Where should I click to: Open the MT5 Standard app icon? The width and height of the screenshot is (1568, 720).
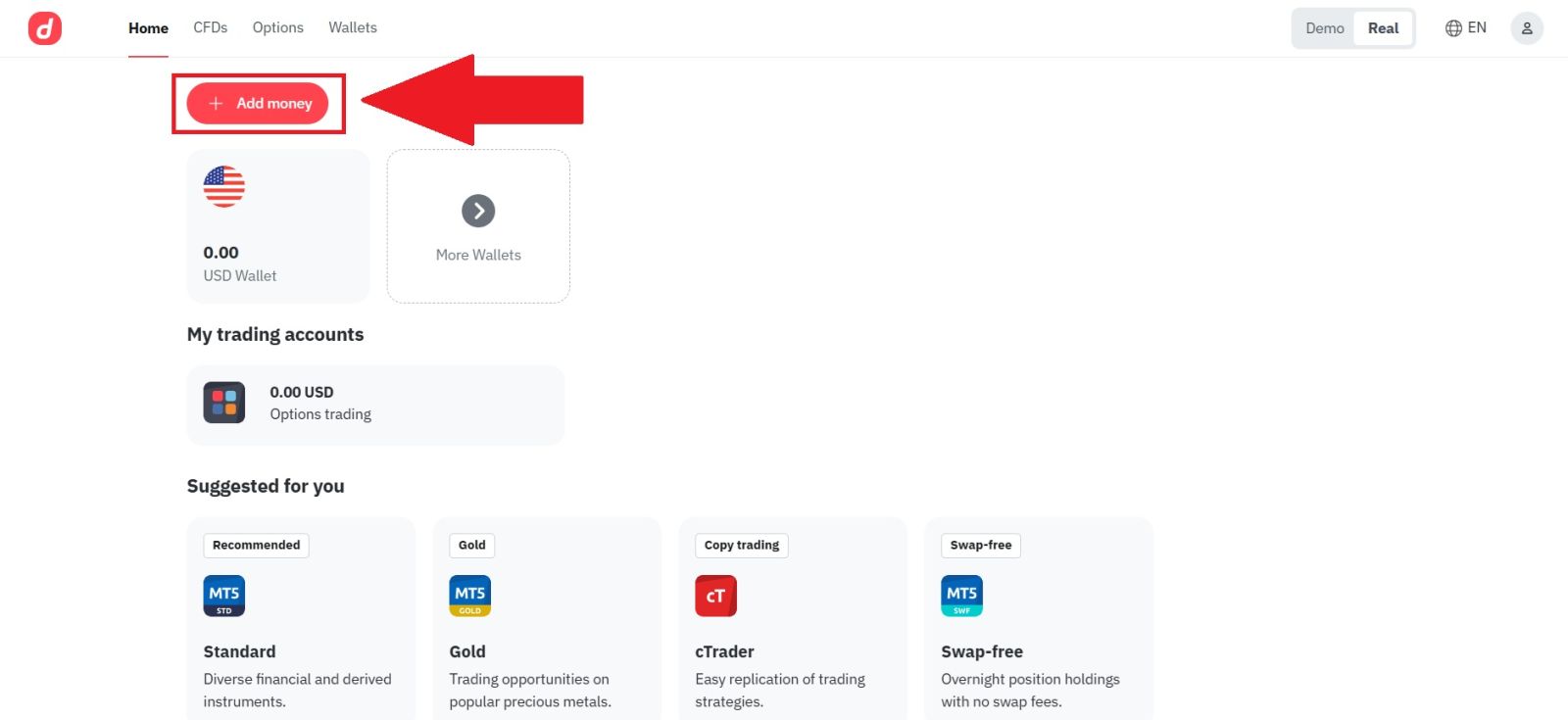[x=223, y=594]
